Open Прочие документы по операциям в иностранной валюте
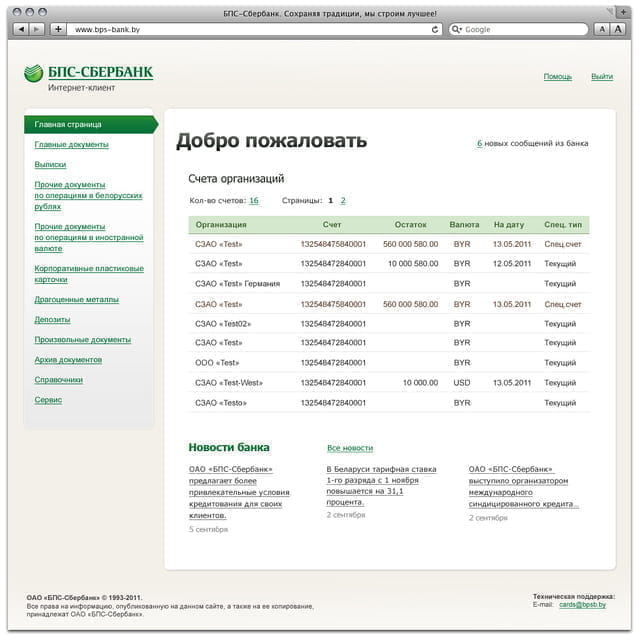This screenshot has height=642, width=640. [x=89, y=237]
